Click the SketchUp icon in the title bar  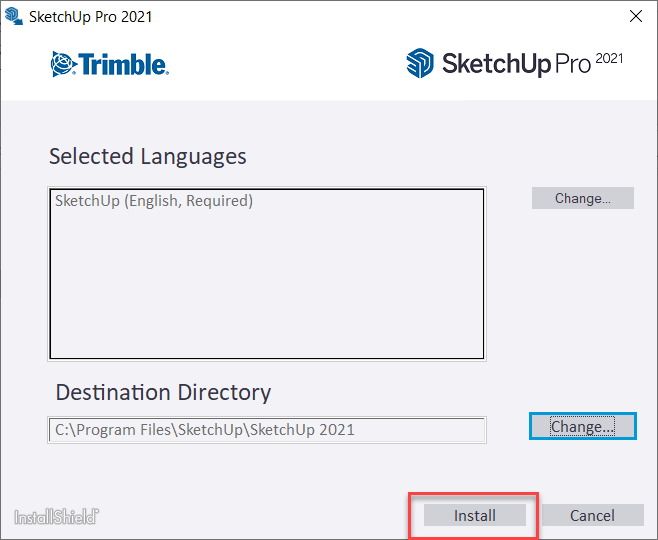[14, 17]
